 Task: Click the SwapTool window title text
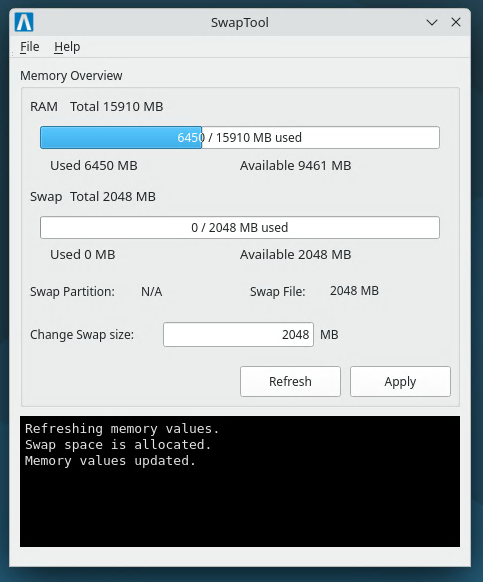(x=240, y=22)
